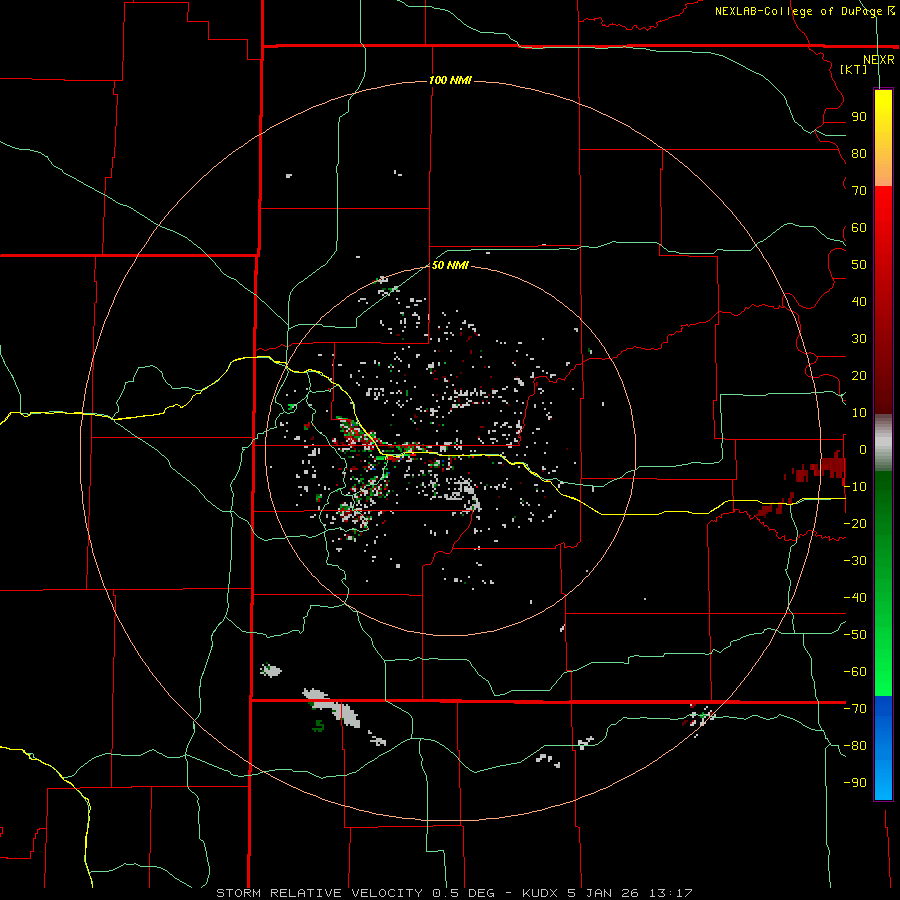Click the -60 value on the velocity scale
The width and height of the screenshot is (900, 900).
point(855,672)
